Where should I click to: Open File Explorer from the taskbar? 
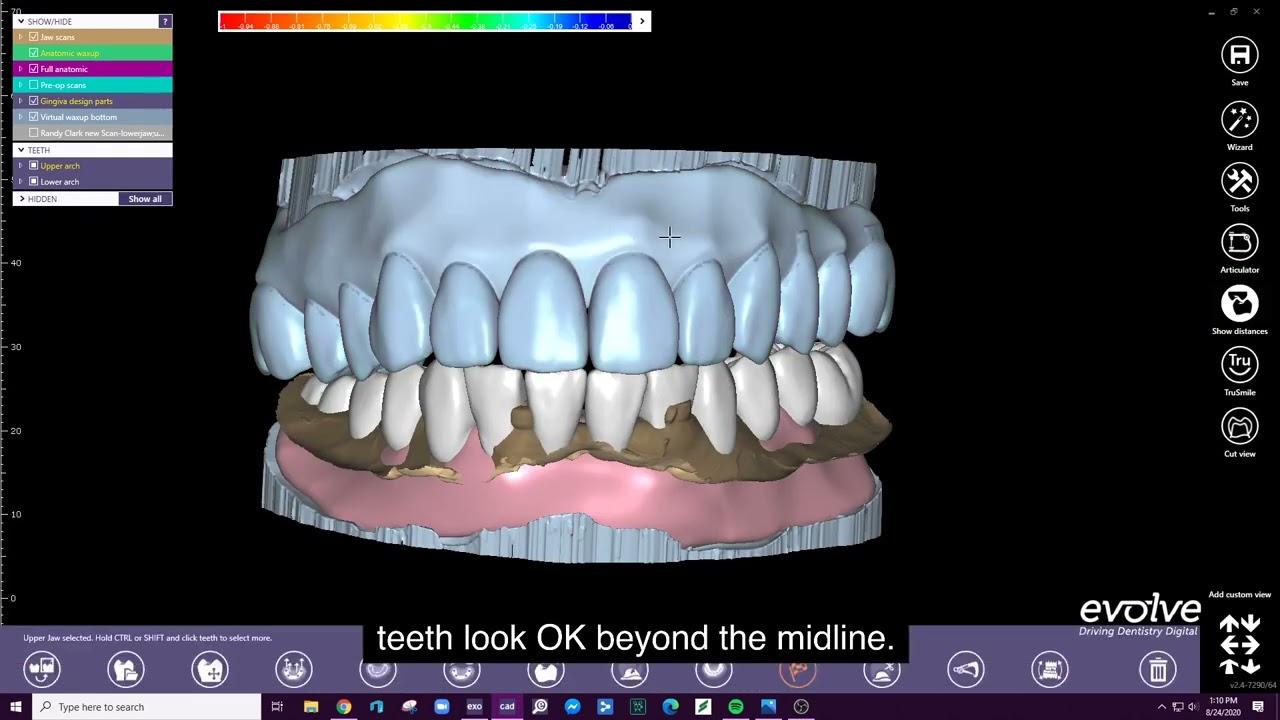click(311, 707)
